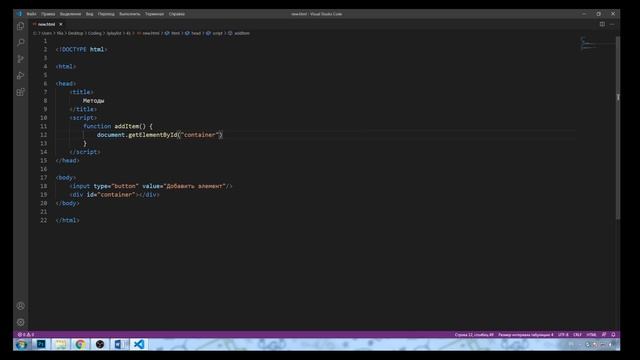Image resolution: width=640 pixels, height=360 pixels.
Task: Select the html breadcrumb
Action: pos(173,33)
